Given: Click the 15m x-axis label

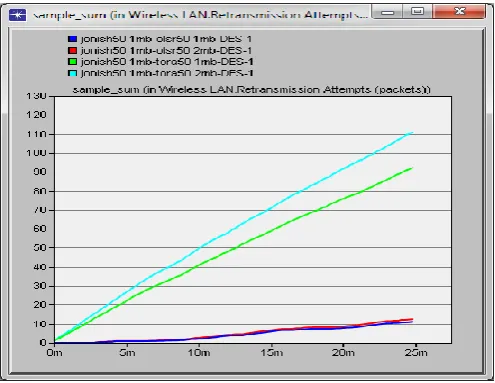Looking at the screenshot, I should click(x=272, y=353).
